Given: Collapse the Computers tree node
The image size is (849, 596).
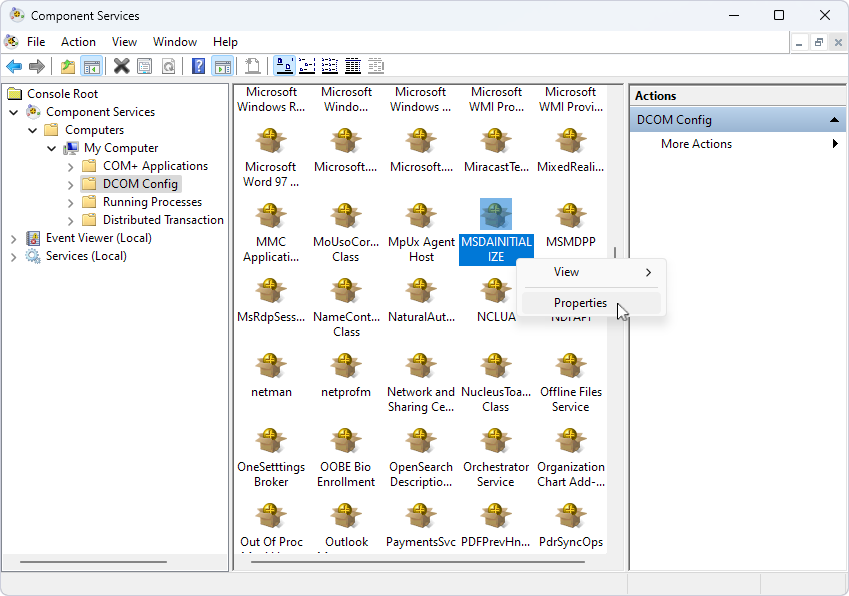Looking at the screenshot, I should pos(33,130).
